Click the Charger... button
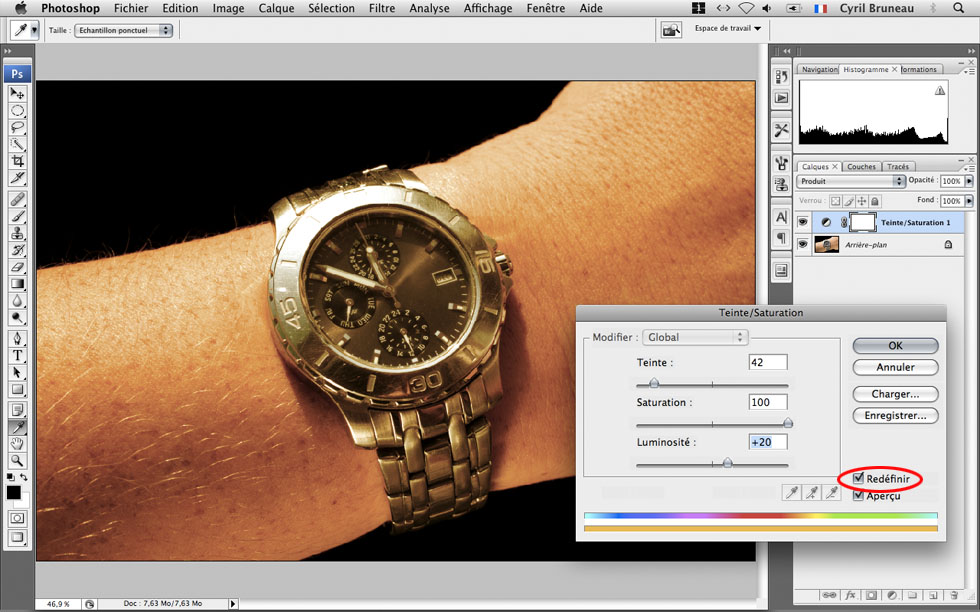The image size is (980, 612). click(x=896, y=394)
